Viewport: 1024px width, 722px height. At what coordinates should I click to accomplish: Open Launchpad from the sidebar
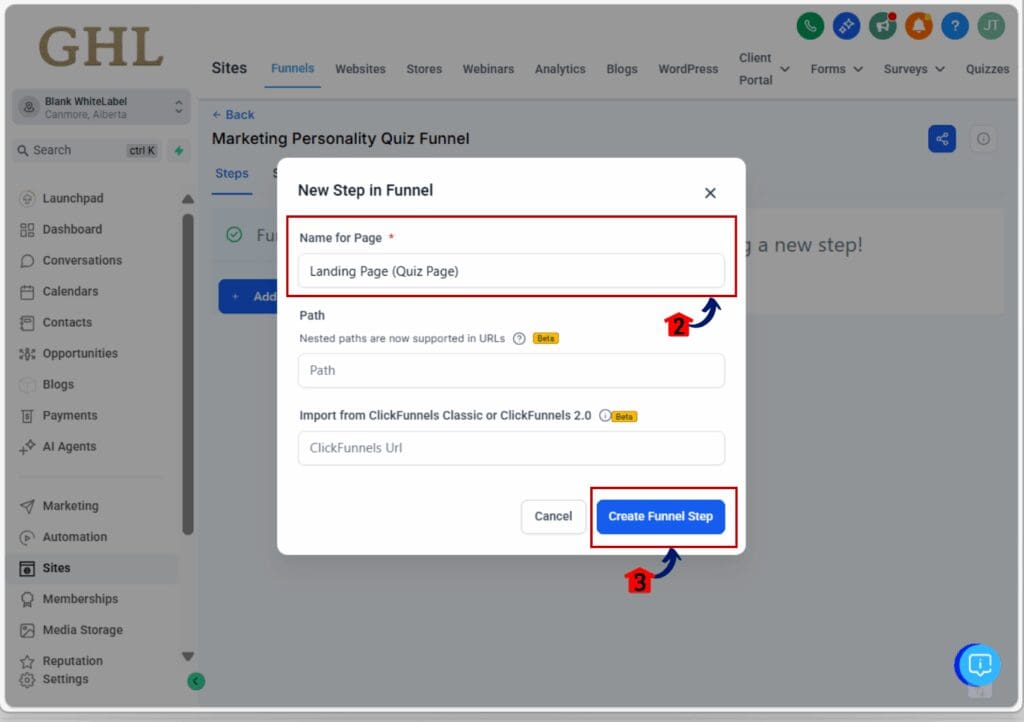[x=72, y=198]
